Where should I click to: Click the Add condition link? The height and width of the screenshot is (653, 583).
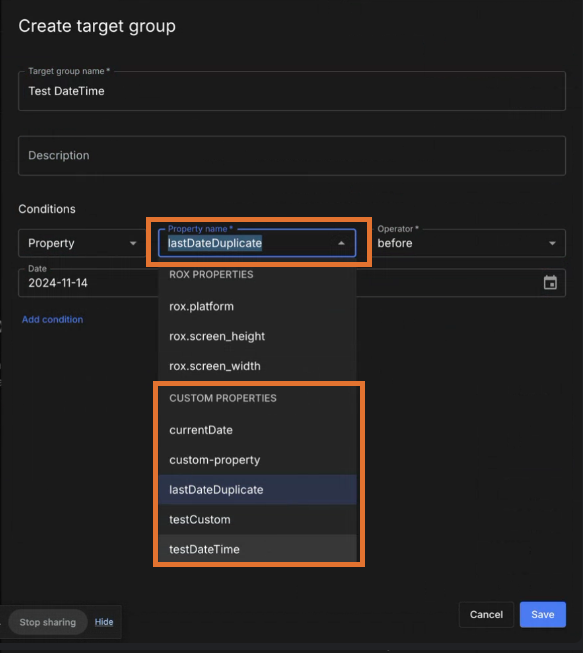[x=52, y=319]
